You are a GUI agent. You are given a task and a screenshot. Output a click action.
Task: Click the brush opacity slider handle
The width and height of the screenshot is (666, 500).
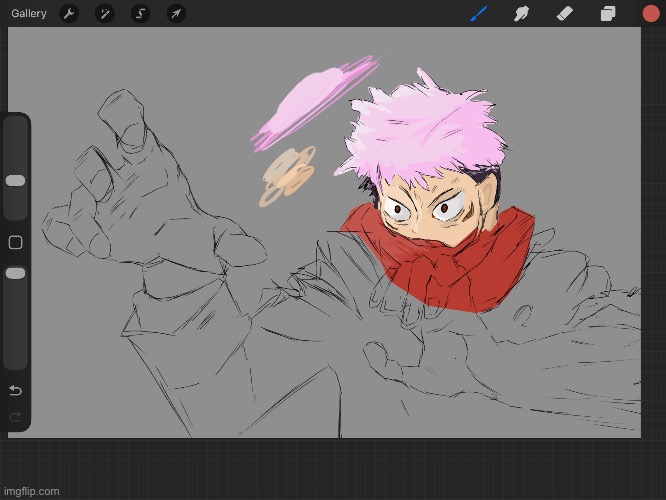click(16, 273)
